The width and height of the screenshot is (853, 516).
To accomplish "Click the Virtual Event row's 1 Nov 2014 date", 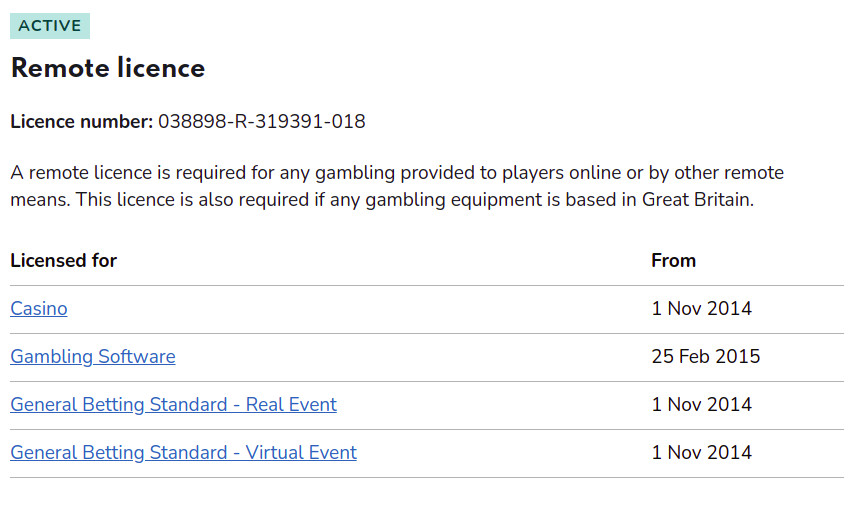I will [702, 452].
